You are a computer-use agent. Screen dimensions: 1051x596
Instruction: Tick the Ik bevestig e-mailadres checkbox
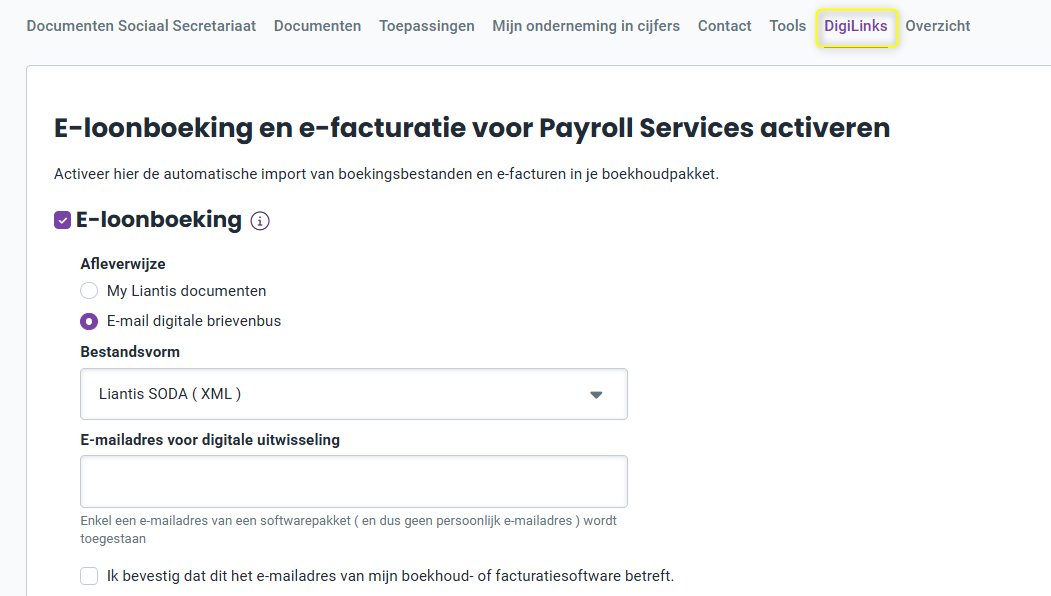point(89,576)
